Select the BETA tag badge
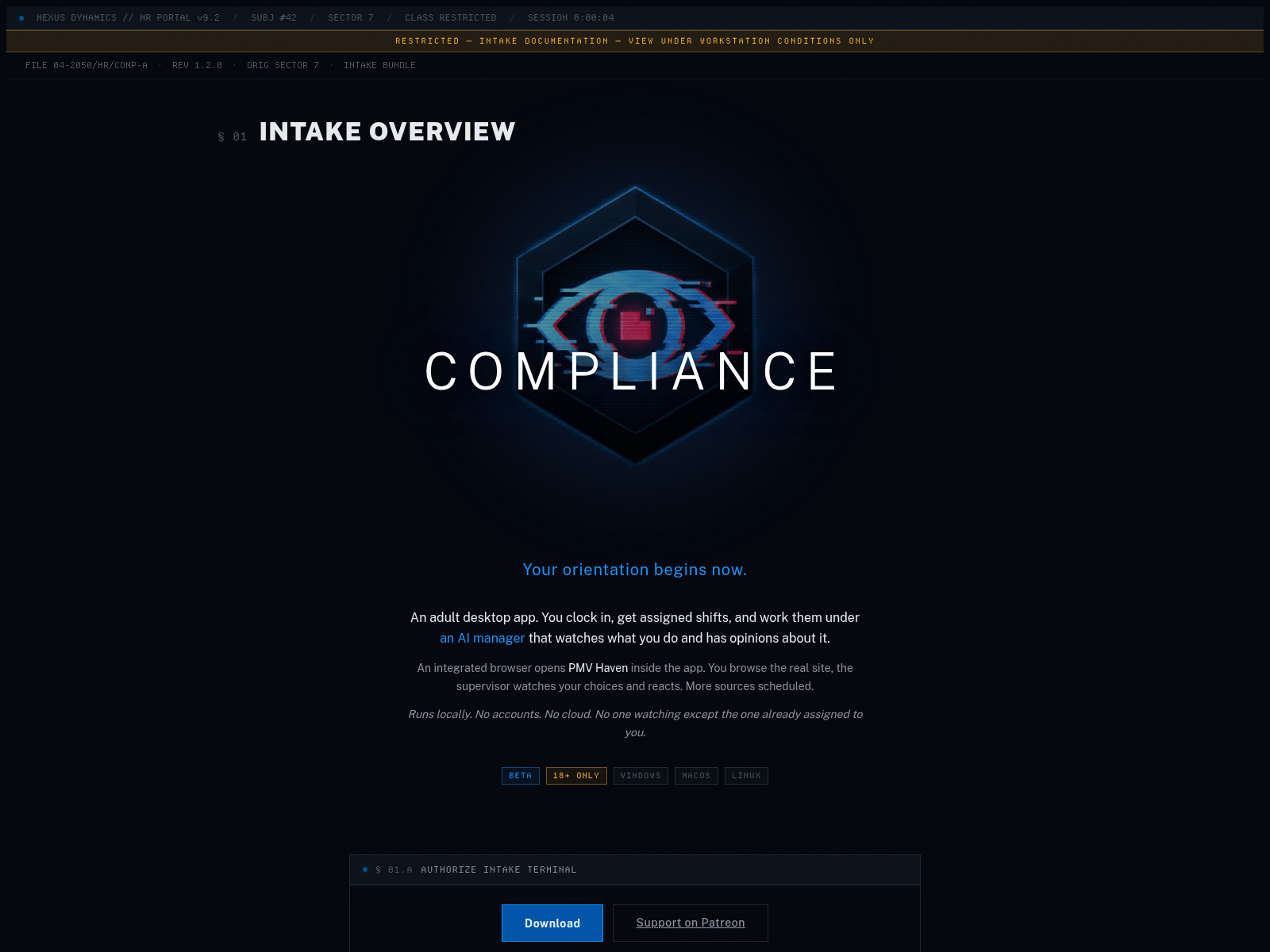The width and height of the screenshot is (1270, 952). (521, 776)
